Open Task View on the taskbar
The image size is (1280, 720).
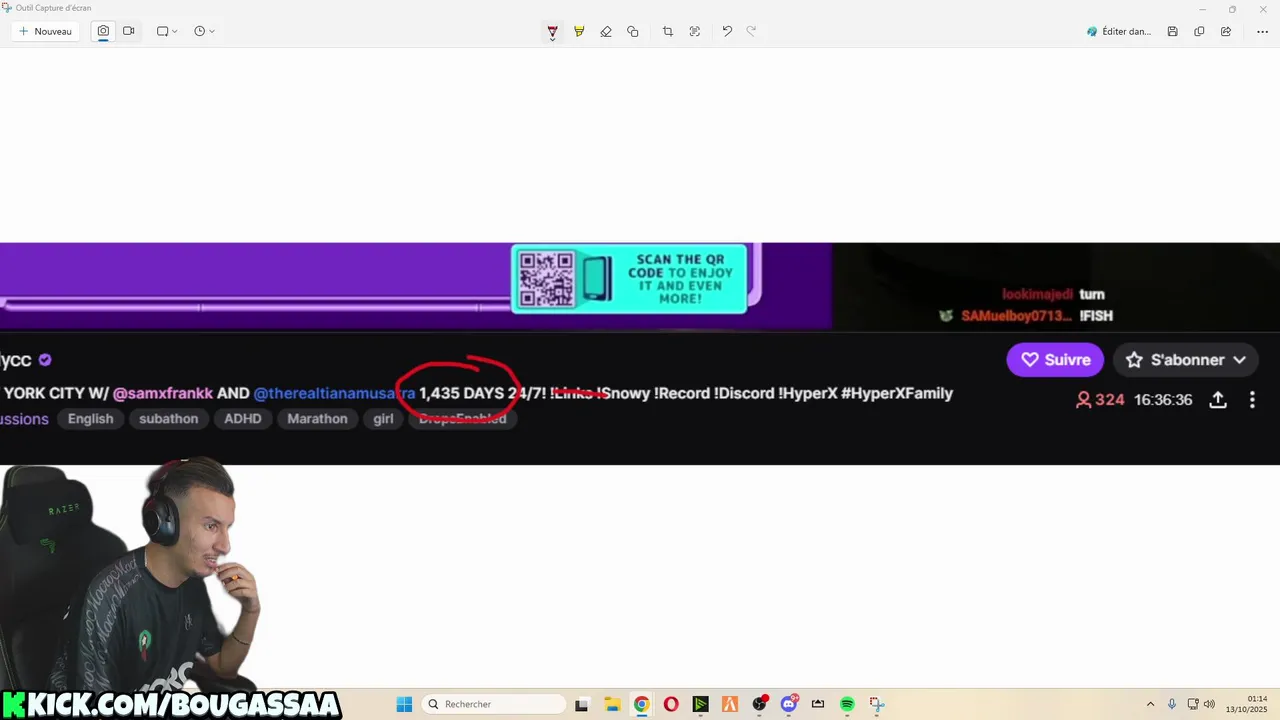582,704
